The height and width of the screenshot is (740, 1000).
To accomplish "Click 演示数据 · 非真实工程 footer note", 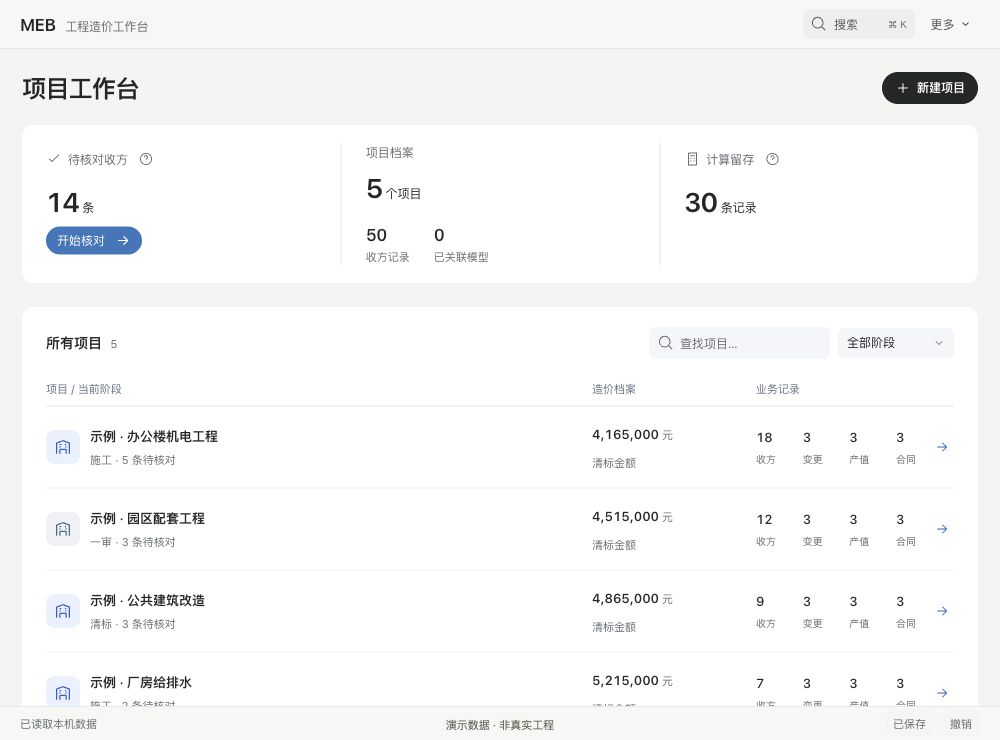I will [499, 725].
